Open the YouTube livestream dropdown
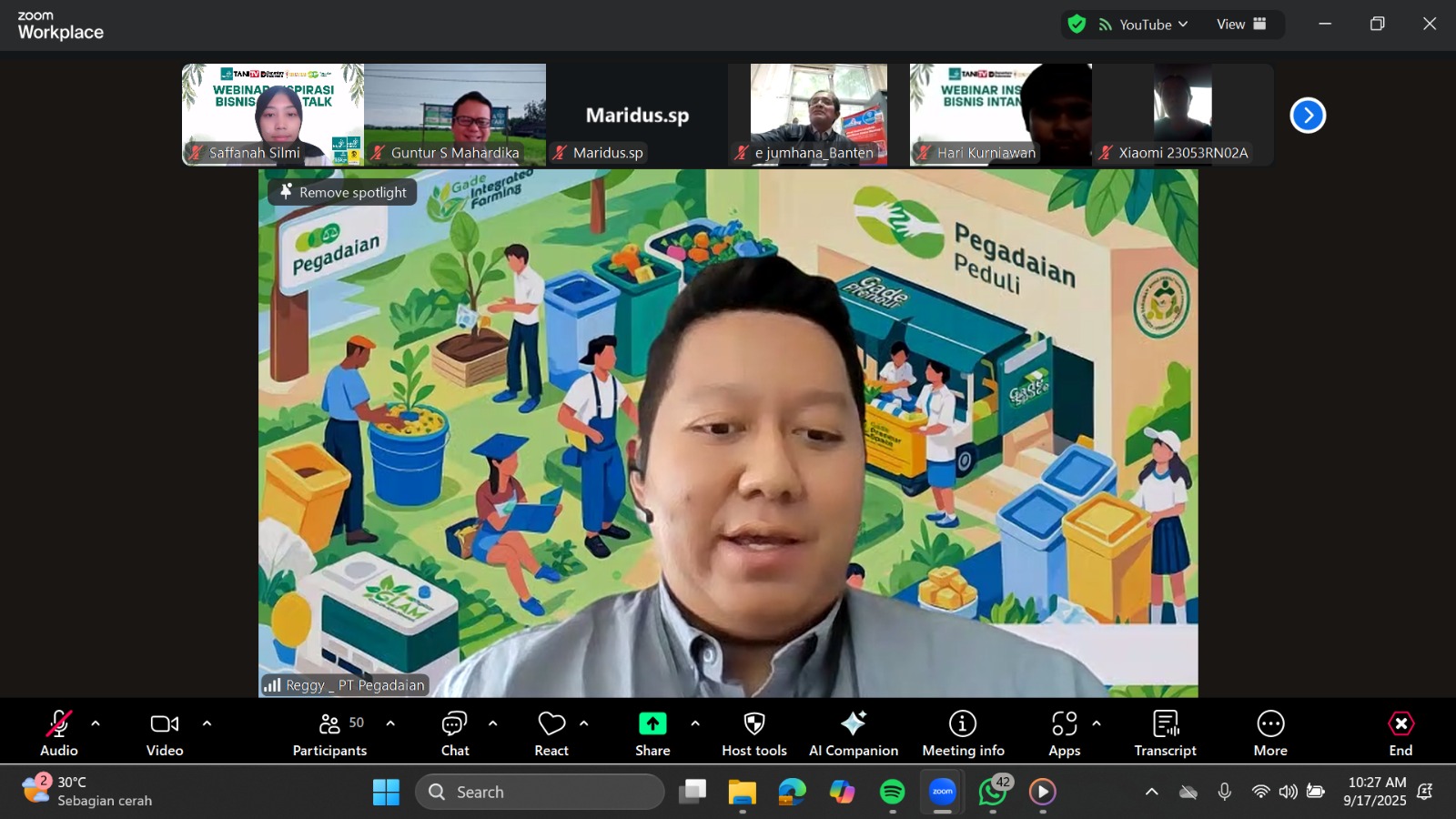Screen dimensions: 1456x819 1144,25
